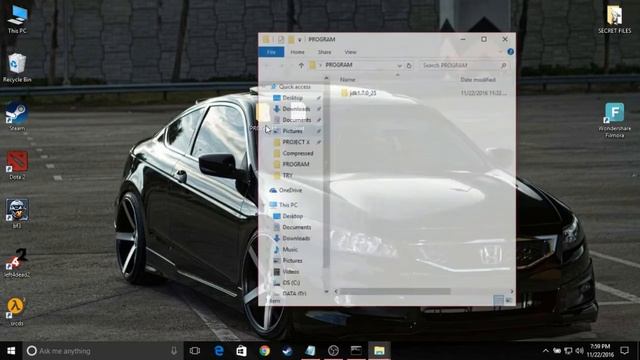
Task: Click the navigation pane scroll-down arrow
Action: pyautogui.click(x=326, y=291)
